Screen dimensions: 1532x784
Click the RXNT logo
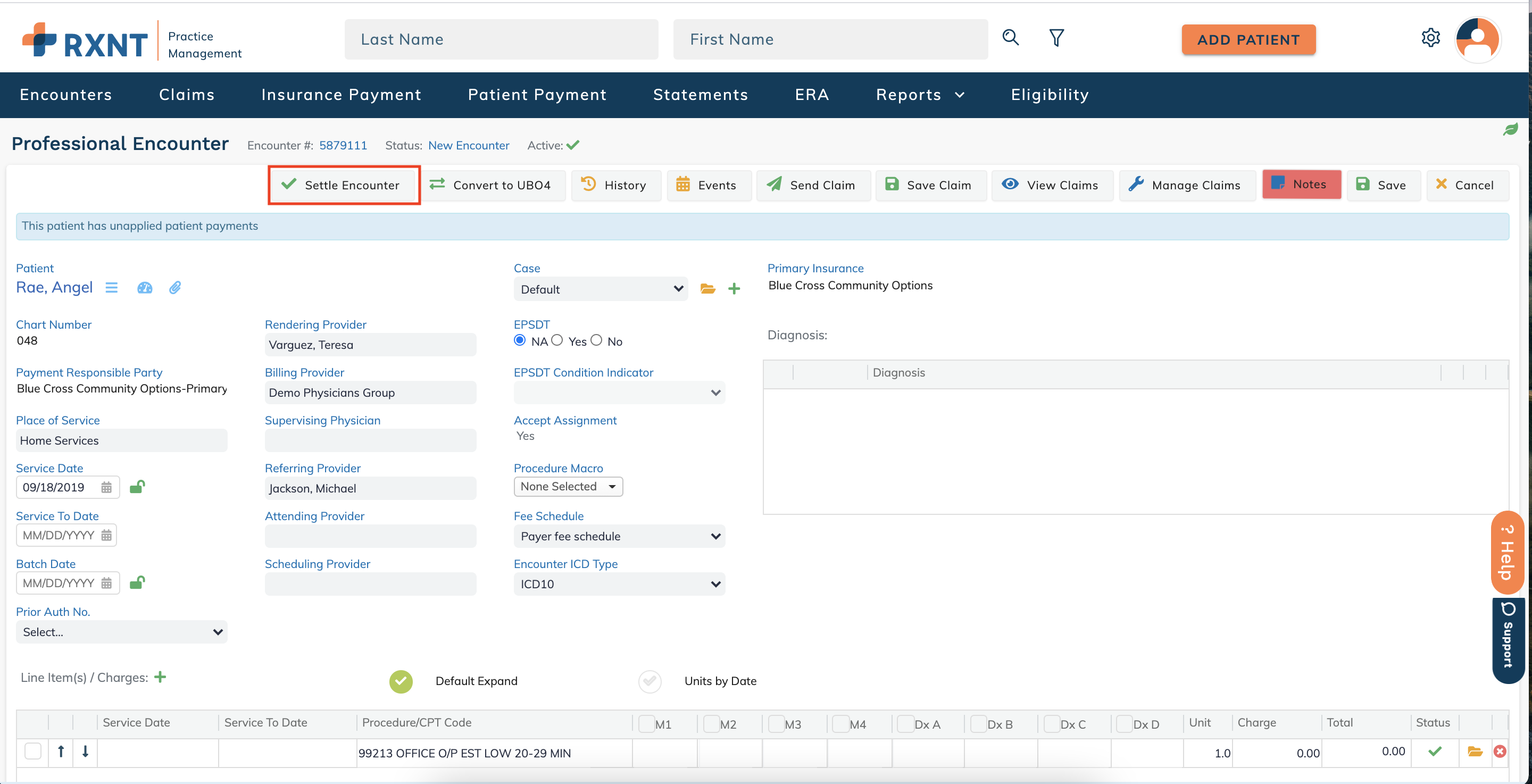(x=85, y=40)
